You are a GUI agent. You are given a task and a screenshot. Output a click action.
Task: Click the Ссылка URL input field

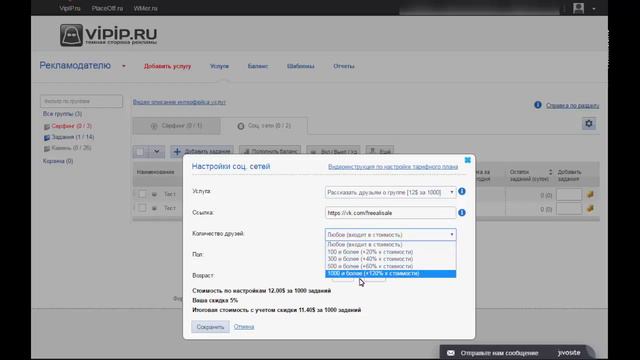pos(391,213)
